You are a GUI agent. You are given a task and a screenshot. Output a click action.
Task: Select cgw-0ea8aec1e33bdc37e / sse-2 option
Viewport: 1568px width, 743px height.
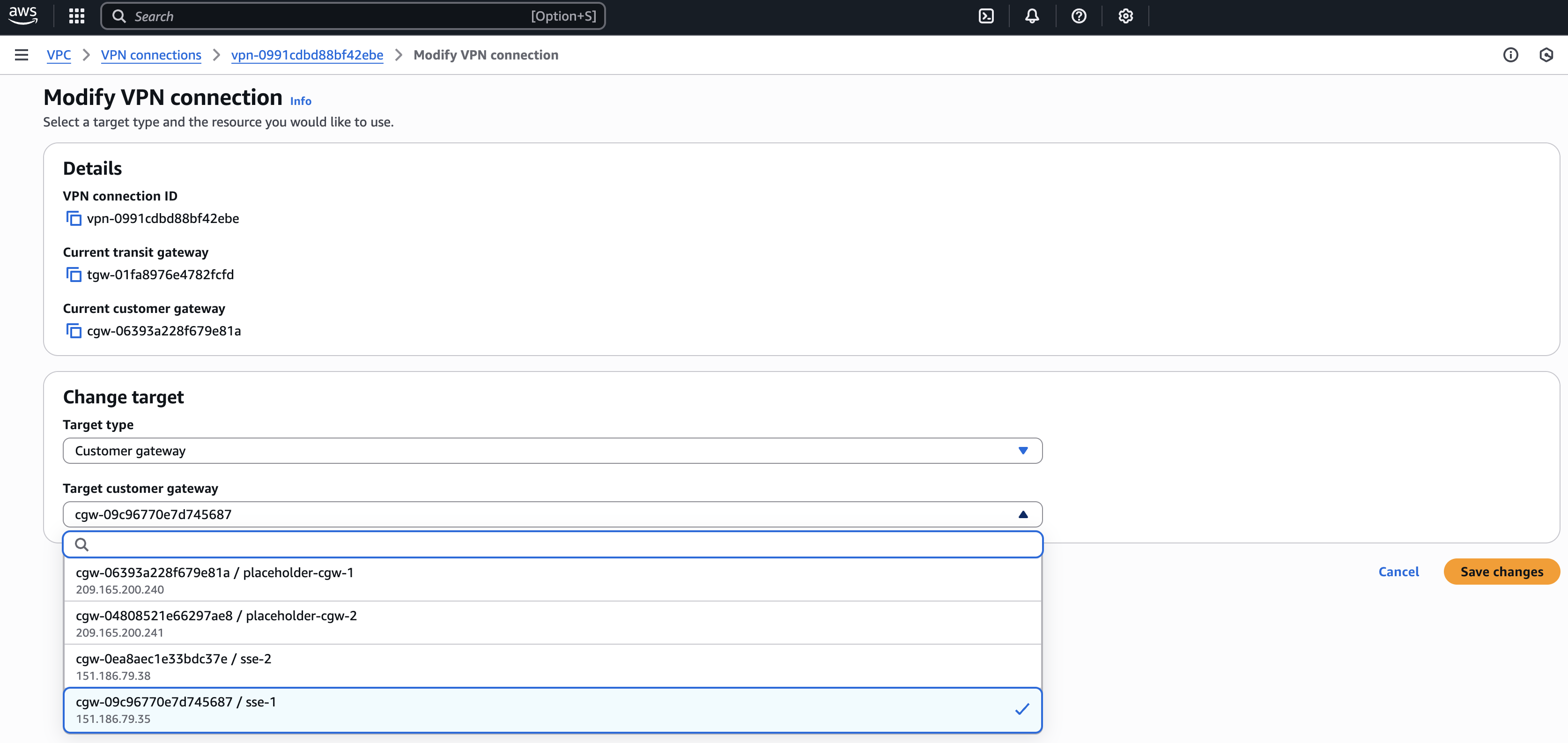coord(552,666)
